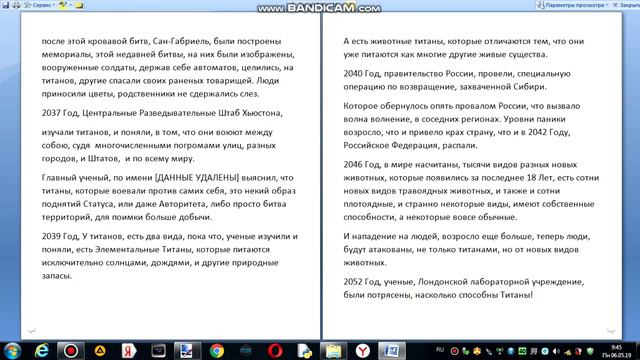The width and height of the screenshot is (640, 360).
Task: Open Параметры просмотра view options
Action: [x=573, y=5]
